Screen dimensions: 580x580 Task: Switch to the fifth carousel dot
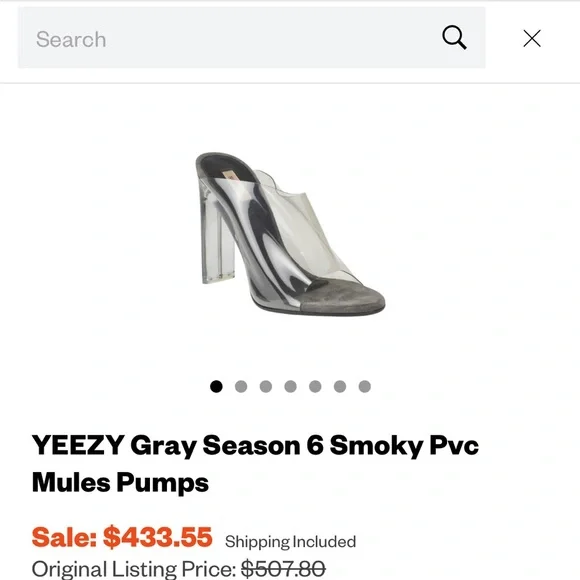315,387
